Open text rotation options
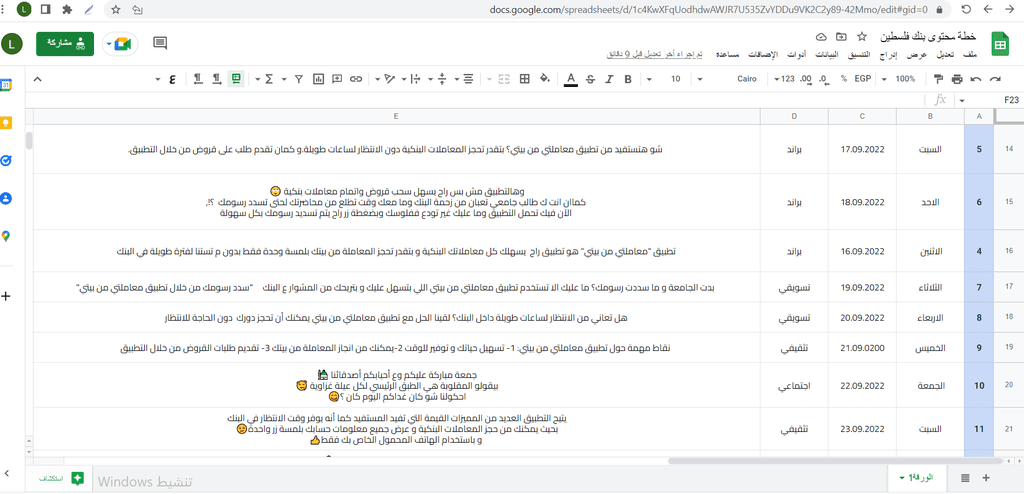1024x494 pixels. [390, 79]
